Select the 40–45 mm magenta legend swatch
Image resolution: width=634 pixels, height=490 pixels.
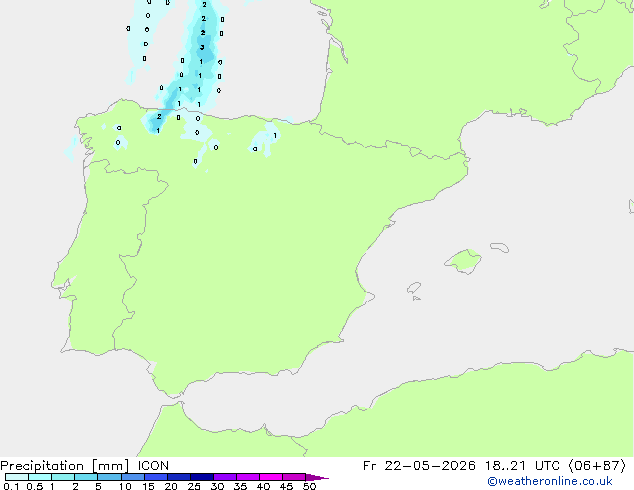pyautogui.click(x=271, y=477)
